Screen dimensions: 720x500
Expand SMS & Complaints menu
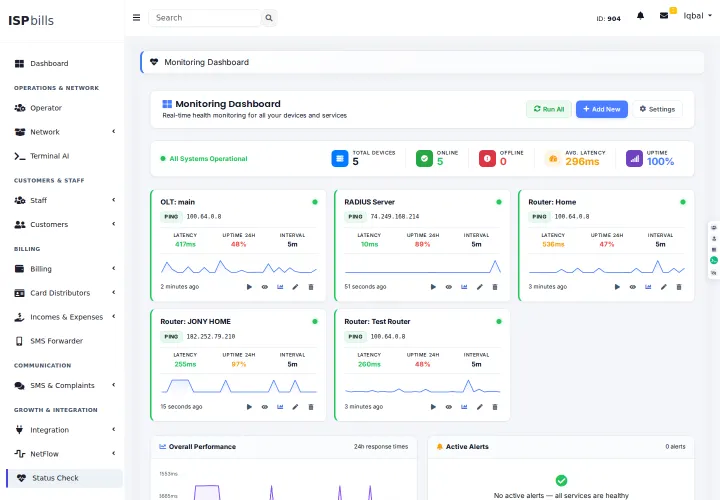tap(64, 385)
